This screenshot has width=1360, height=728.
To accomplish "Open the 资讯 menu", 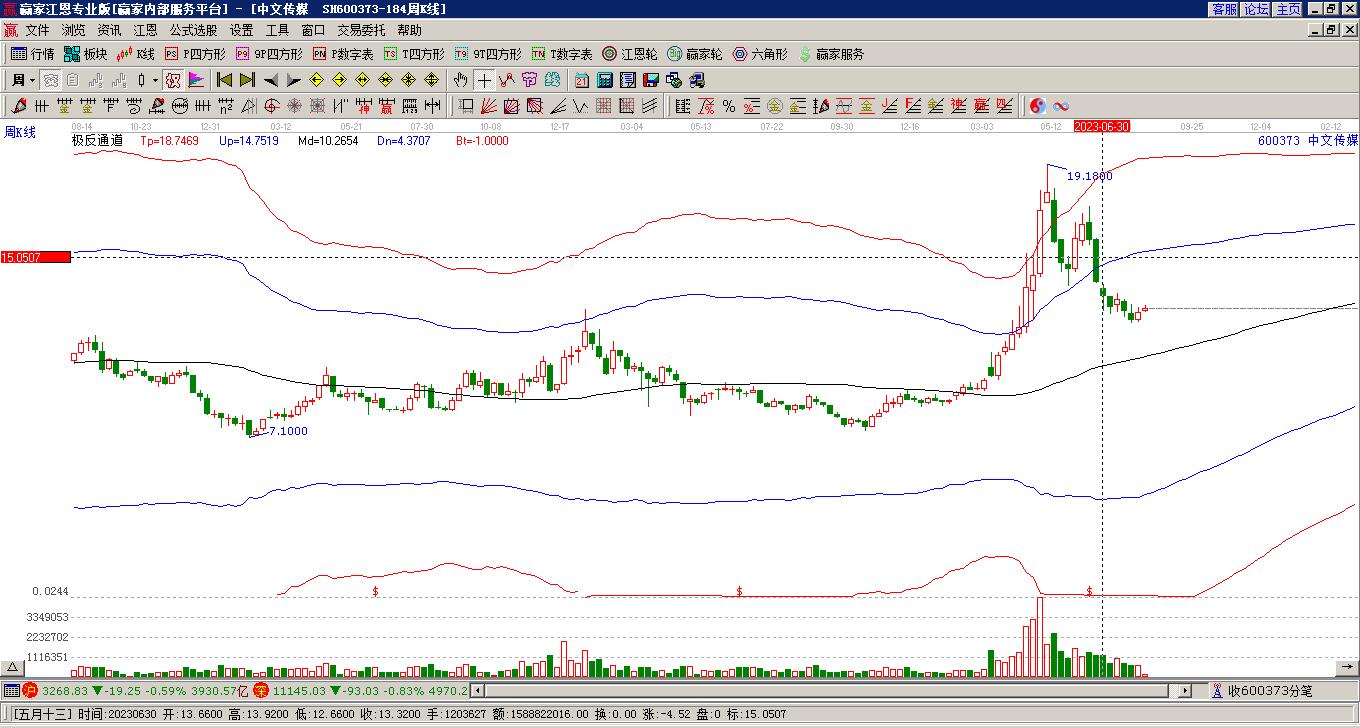I will (109, 30).
